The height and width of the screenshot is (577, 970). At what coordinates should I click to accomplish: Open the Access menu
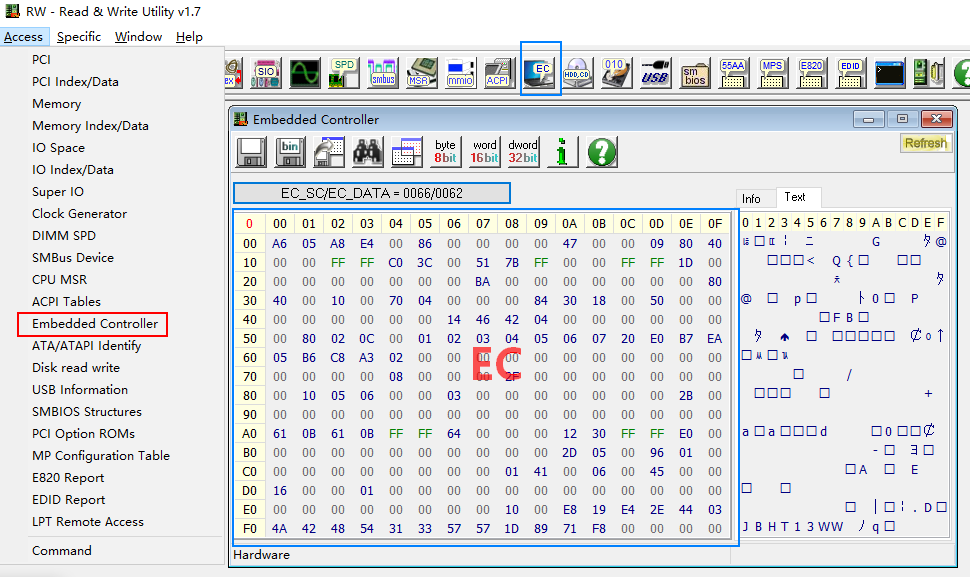[x=24, y=37]
